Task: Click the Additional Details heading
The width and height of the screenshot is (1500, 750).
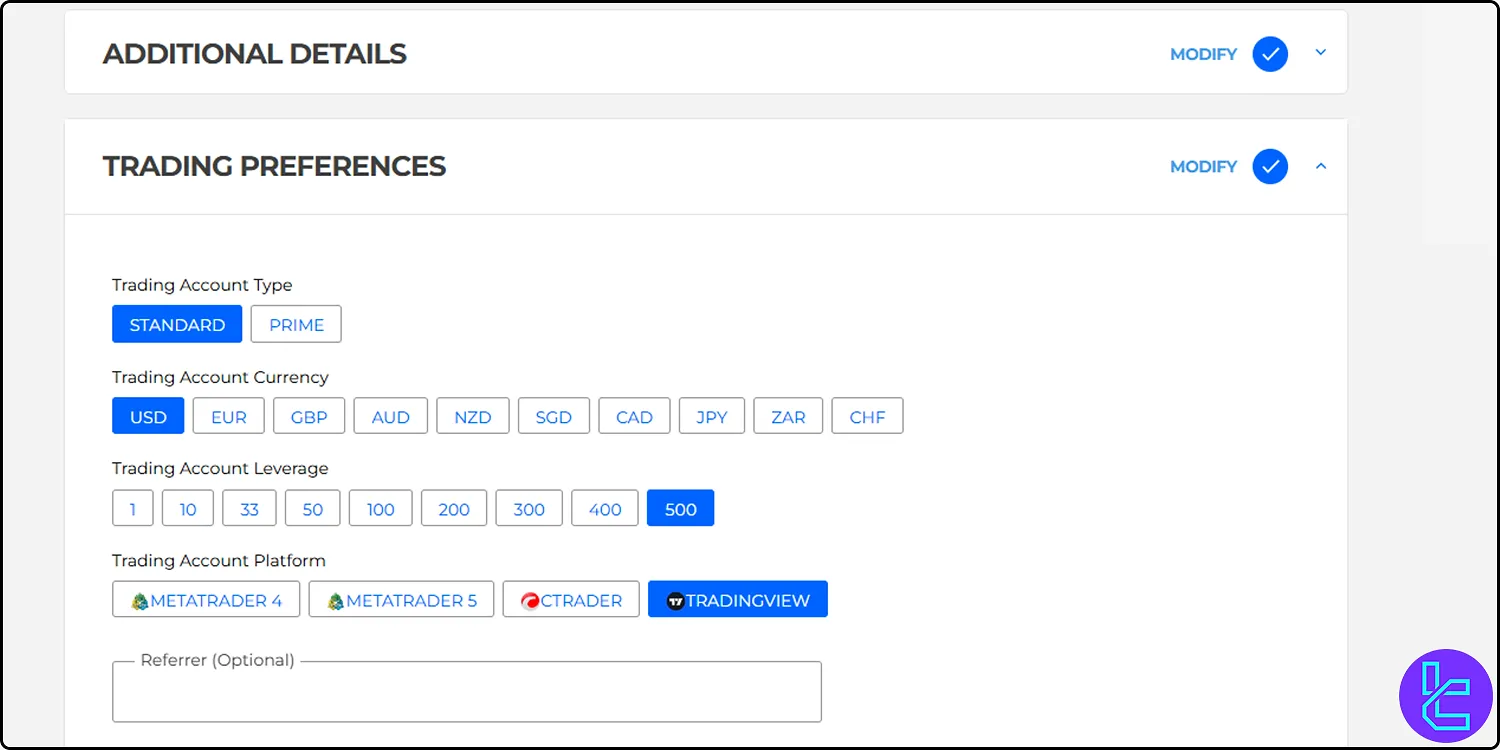Action: [x=254, y=54]
